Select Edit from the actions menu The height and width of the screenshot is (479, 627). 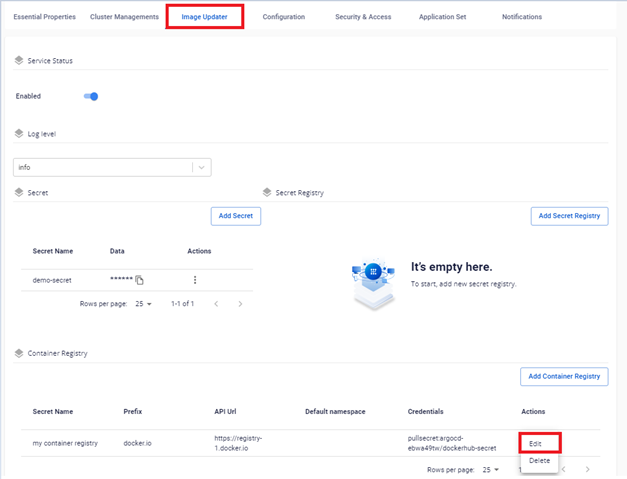538,443
